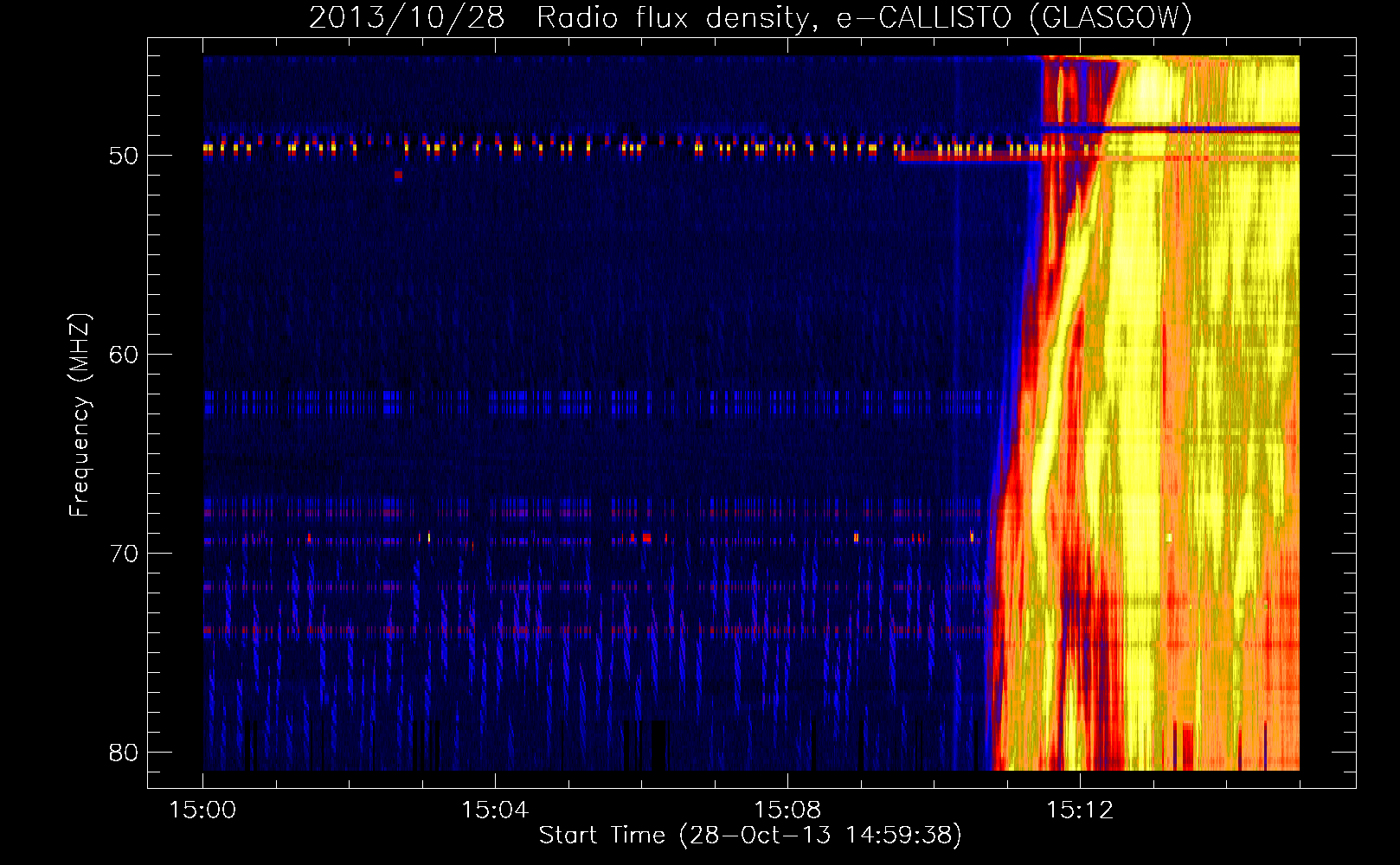
Task: Click the 'Start Time (28-Oct-13 14:59:38)' label
Action: click(x=750, y=836)
